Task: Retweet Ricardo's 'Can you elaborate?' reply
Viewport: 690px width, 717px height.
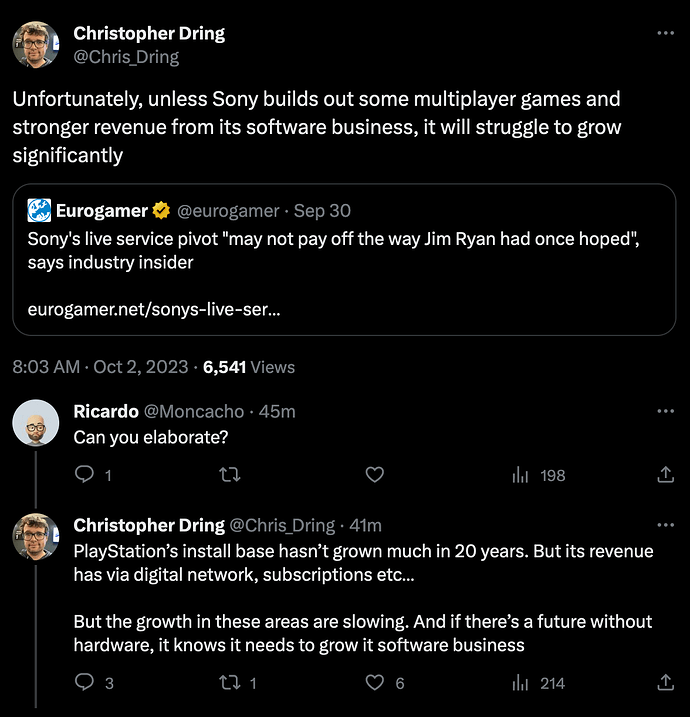Action: (230, 475)
